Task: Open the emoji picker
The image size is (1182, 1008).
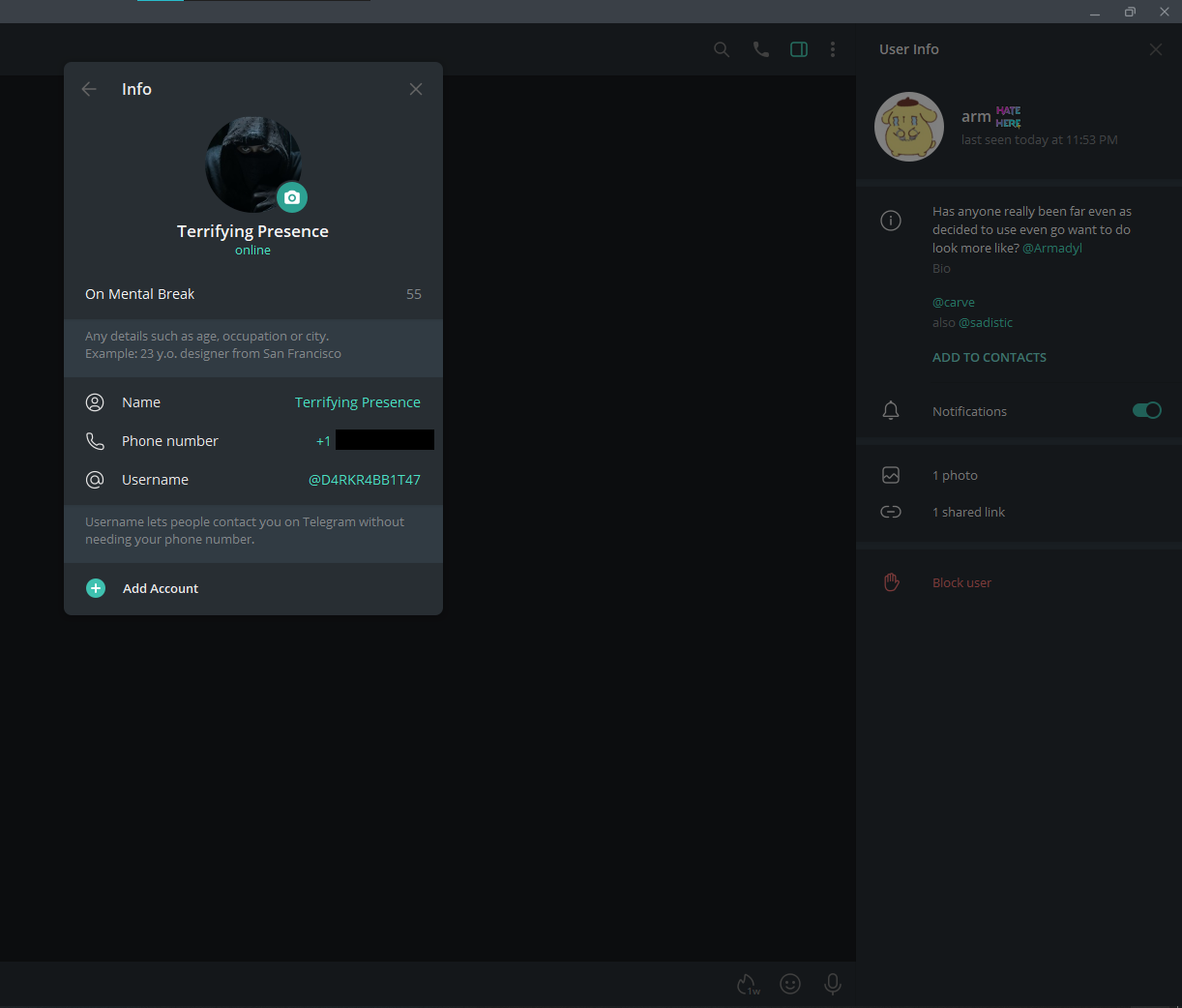Action: click(x=790, y=984)
